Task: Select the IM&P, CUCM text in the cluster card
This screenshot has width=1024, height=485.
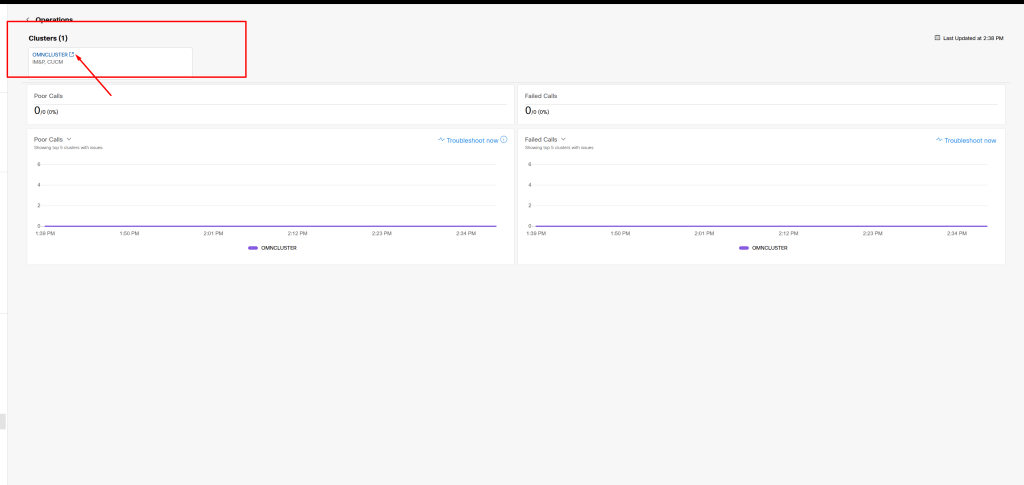Action: point(47,62)
